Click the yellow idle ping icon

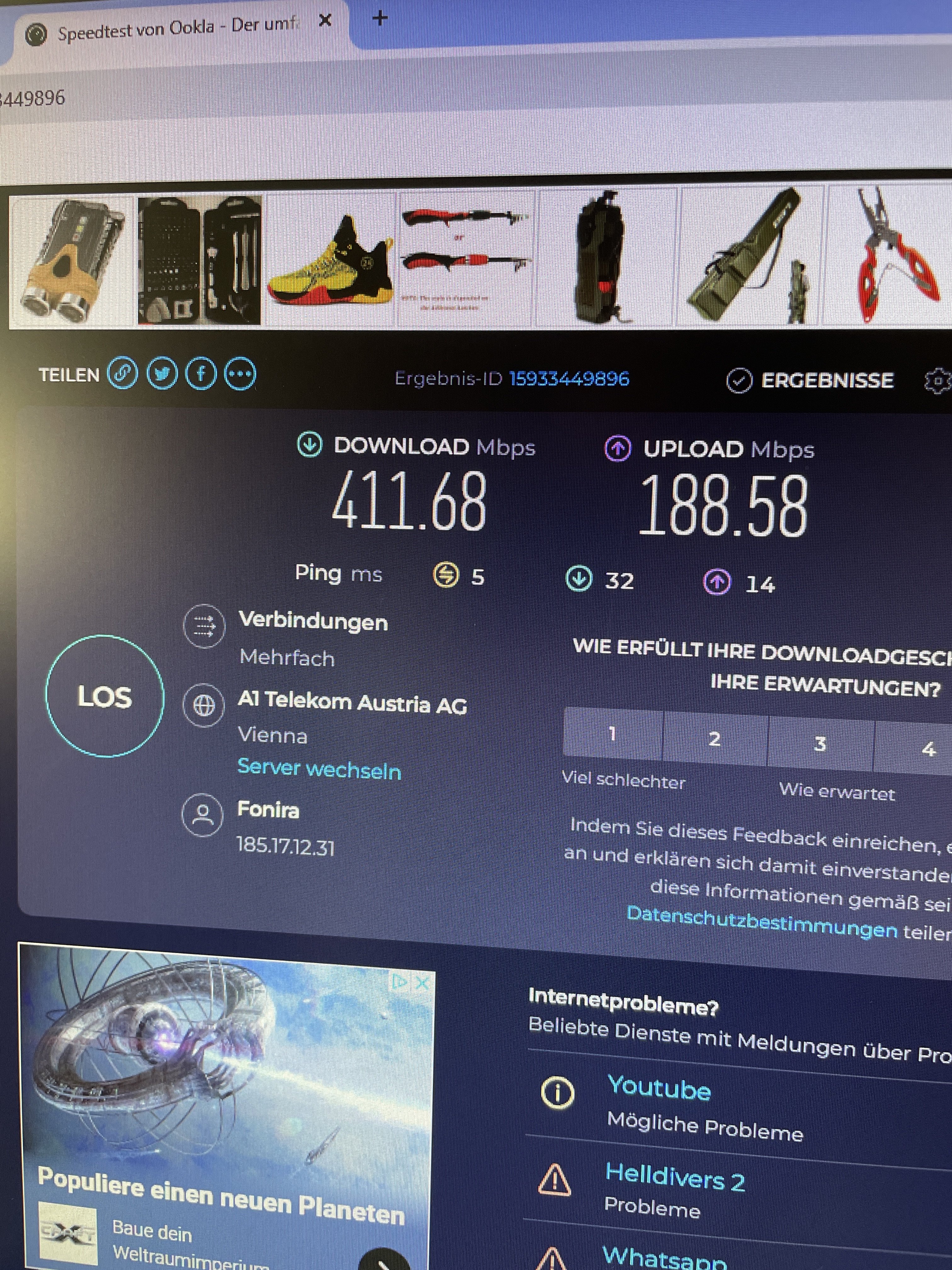(x=446, y=575)
